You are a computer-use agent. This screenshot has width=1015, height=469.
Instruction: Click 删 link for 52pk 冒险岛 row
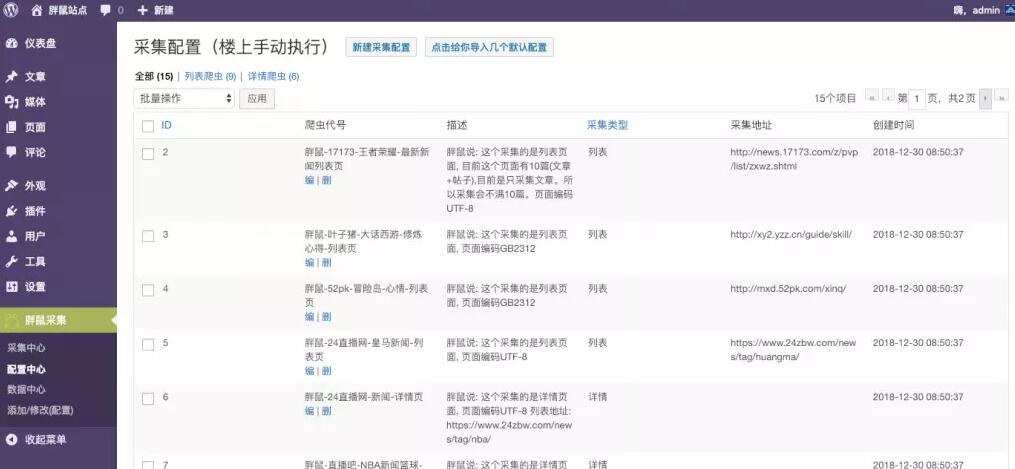tap(326, 317)
